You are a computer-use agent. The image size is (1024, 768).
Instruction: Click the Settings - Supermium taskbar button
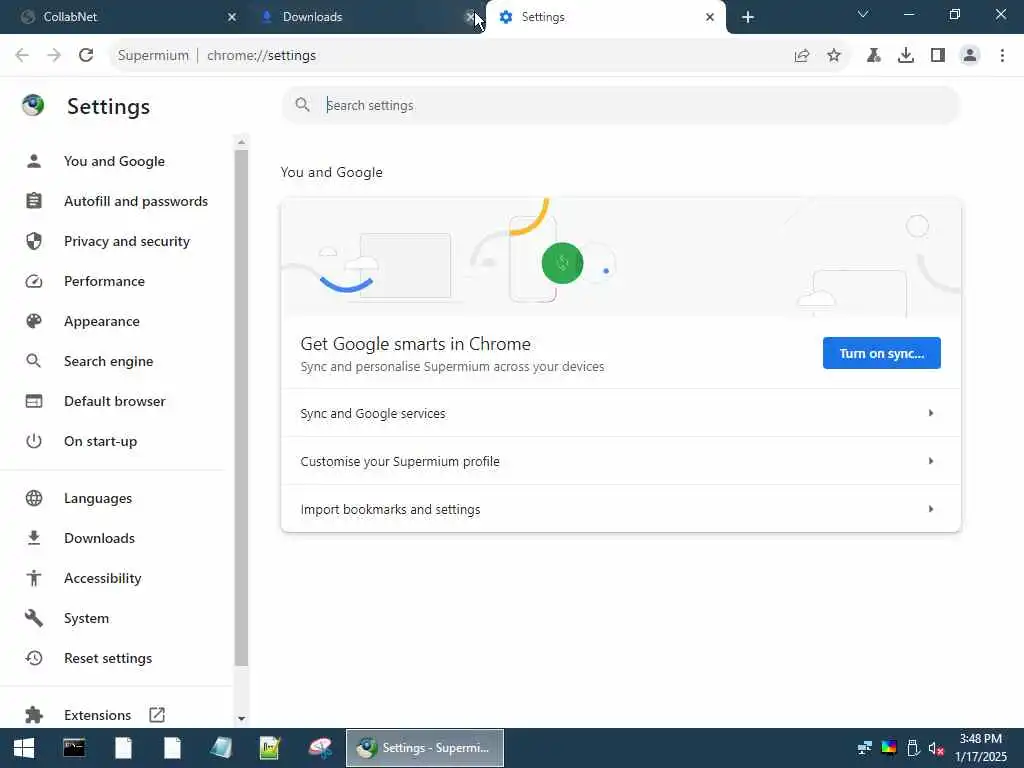coord(424,748)
